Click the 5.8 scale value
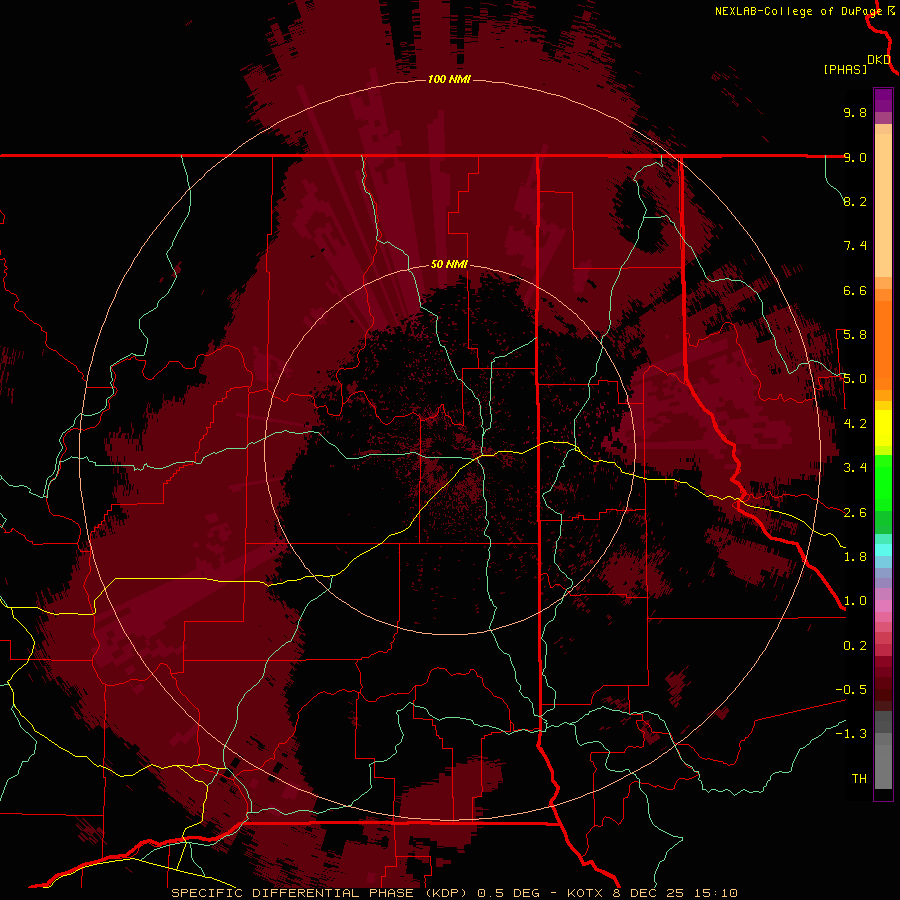The width and height of the screenshot is (900, 900). coord(855,335)
